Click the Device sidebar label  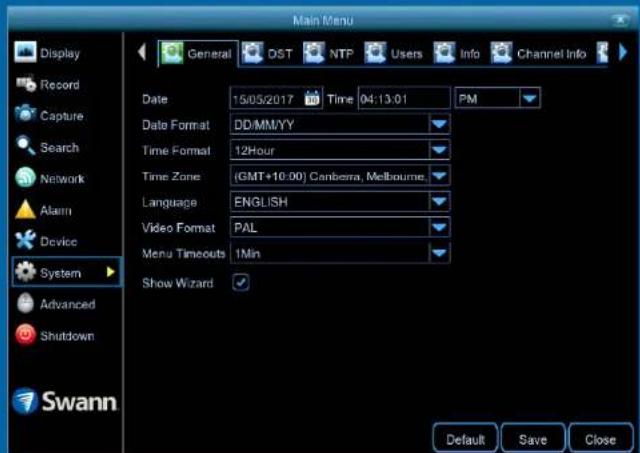pos(58,241)
